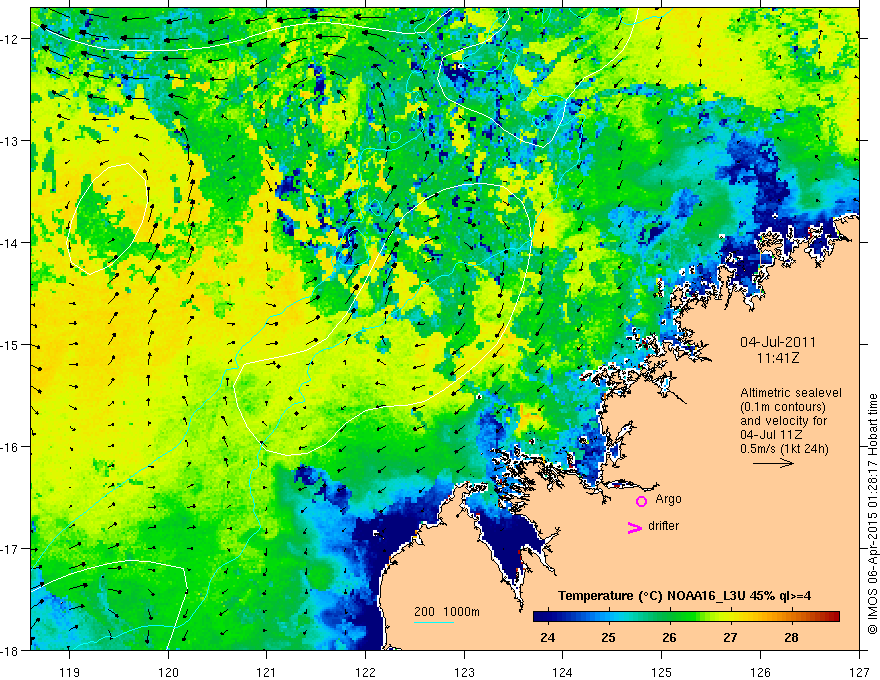
Task: Click the '28' color bar tick label
Action: [x=791, y=638]
